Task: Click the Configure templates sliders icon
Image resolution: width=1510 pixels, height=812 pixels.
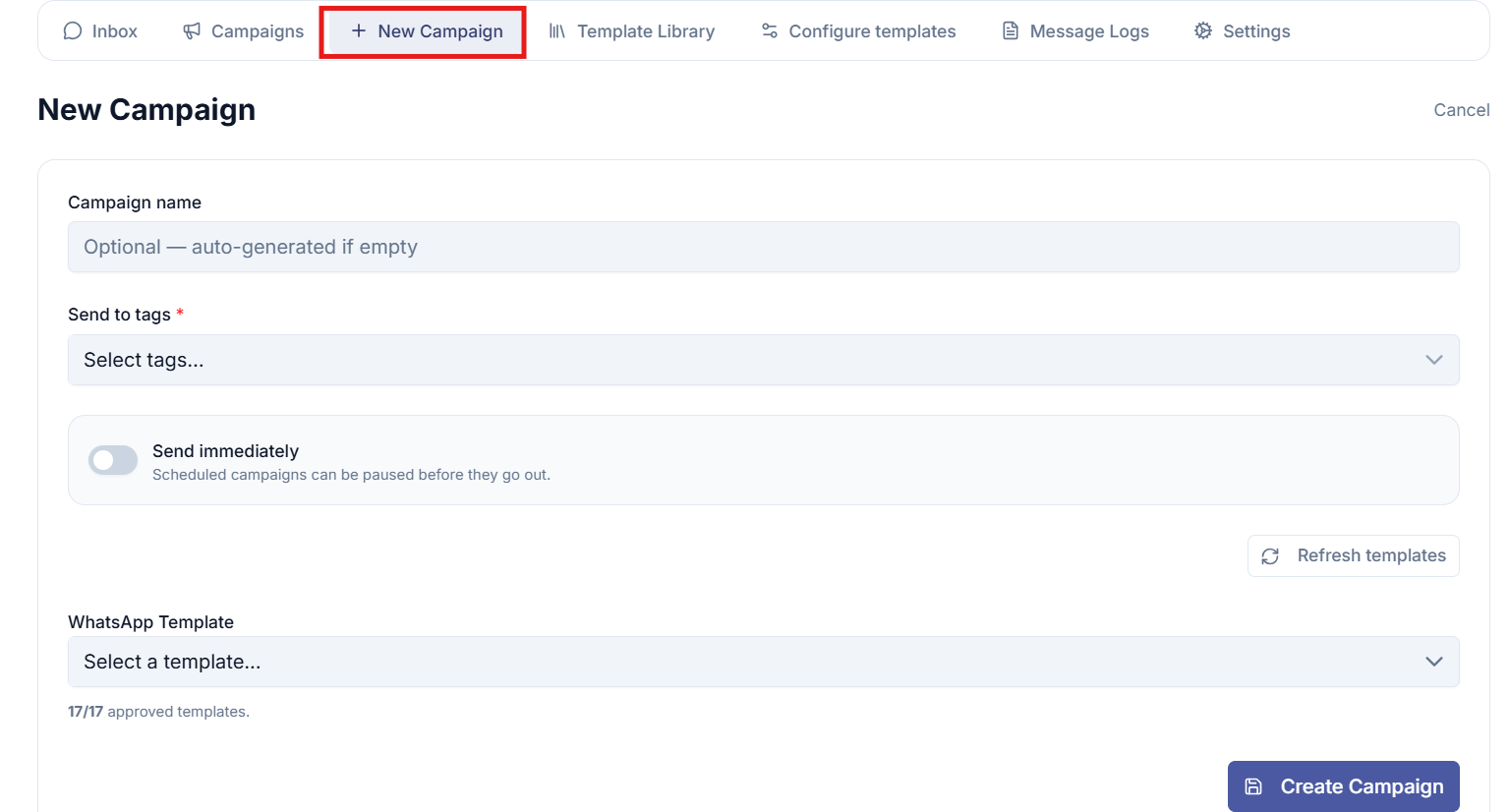Action: (770, 30)
